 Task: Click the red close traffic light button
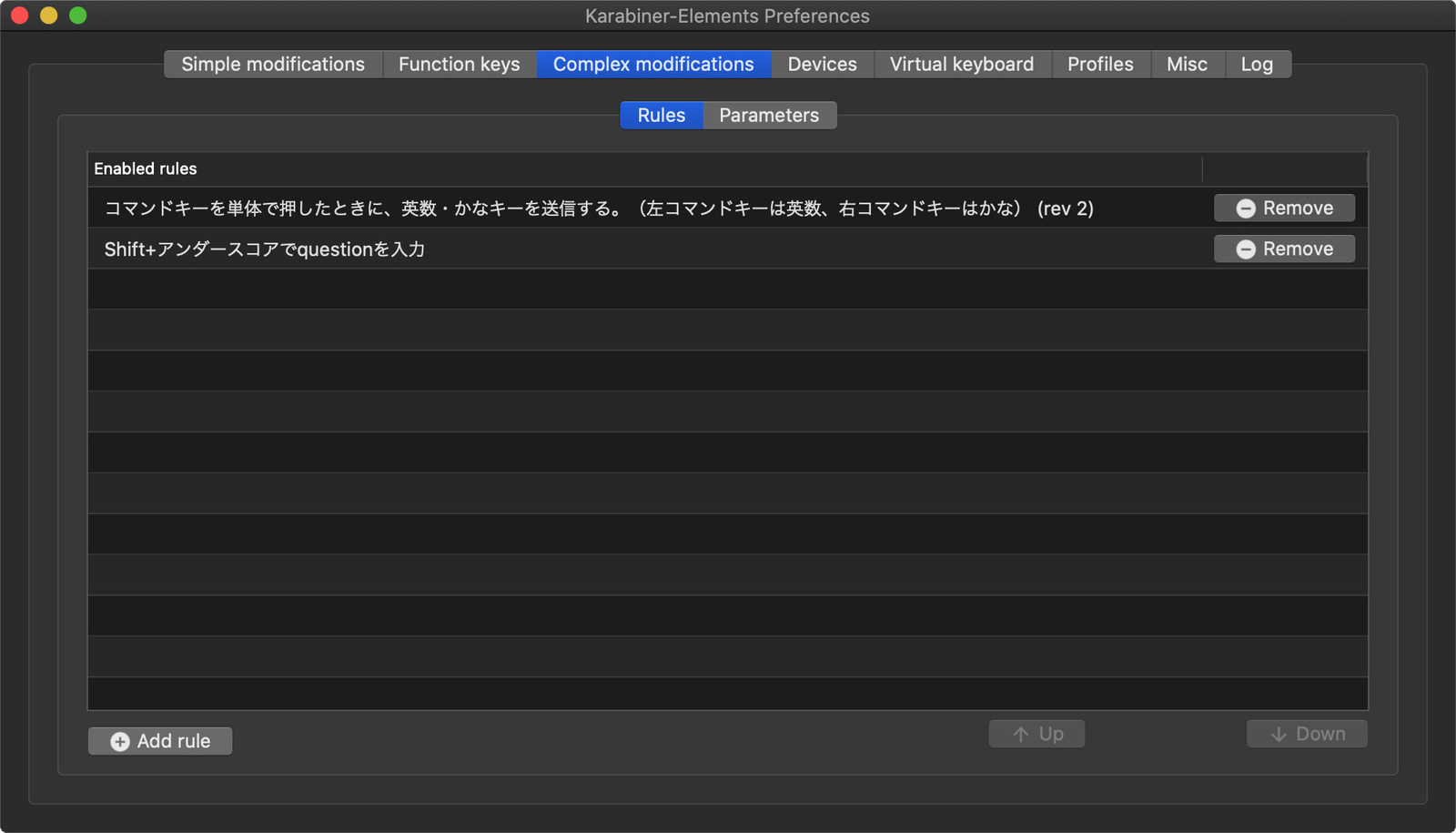[18, 15]
